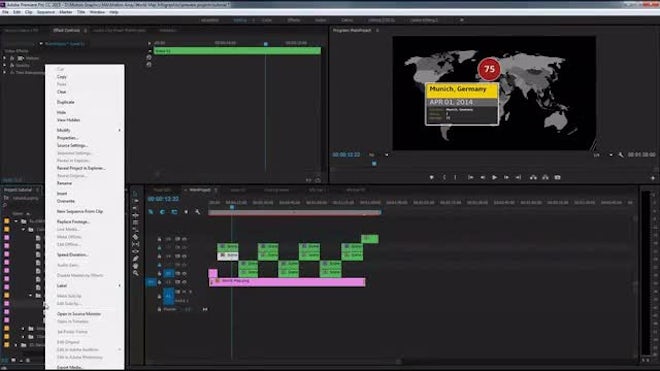Click the Extract button in Program monitor
This screenshot has height=371, width=660.
point(545,178)
